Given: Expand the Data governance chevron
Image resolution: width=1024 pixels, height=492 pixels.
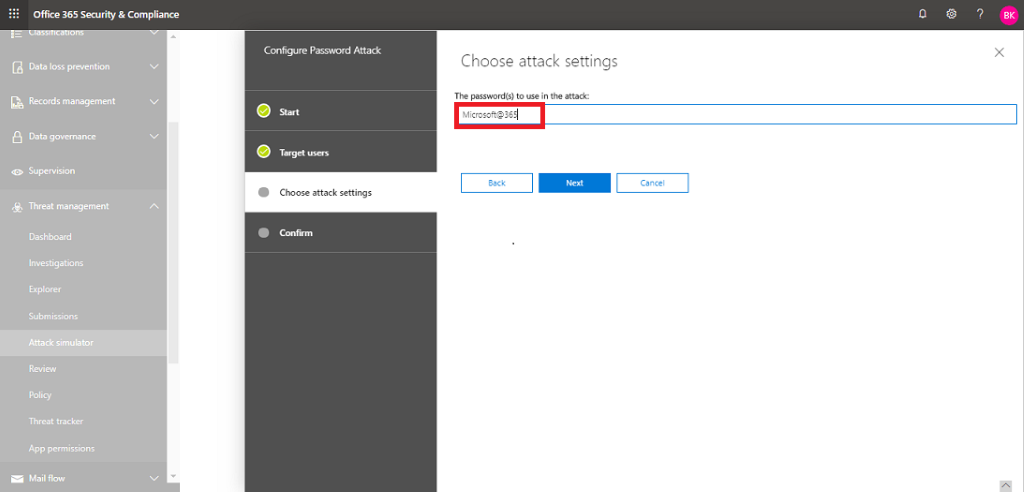Looking at the screenshot, I should [x=154, y=137].
